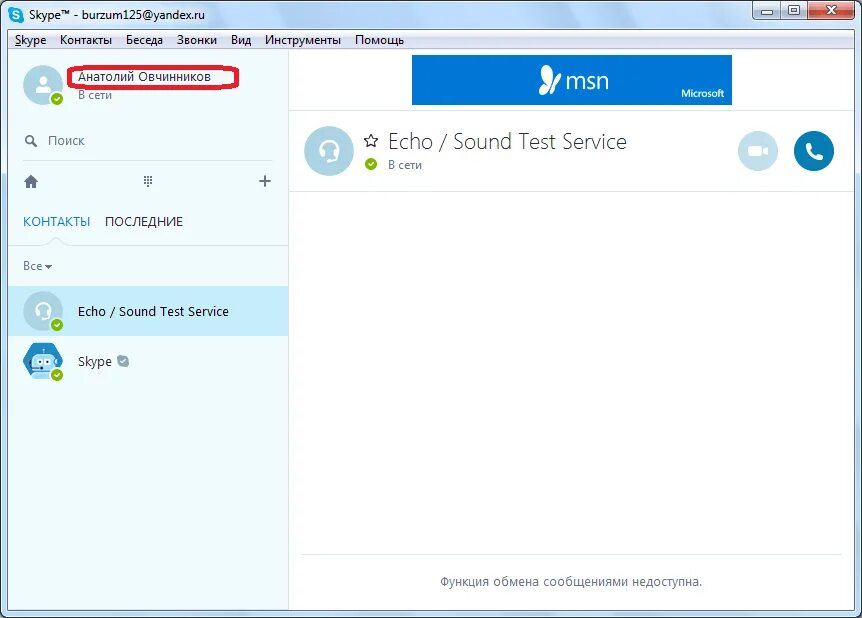The image size is (862, 618).
Task: Click the msn Microsoft banner
Action: [x=572, y=80]
